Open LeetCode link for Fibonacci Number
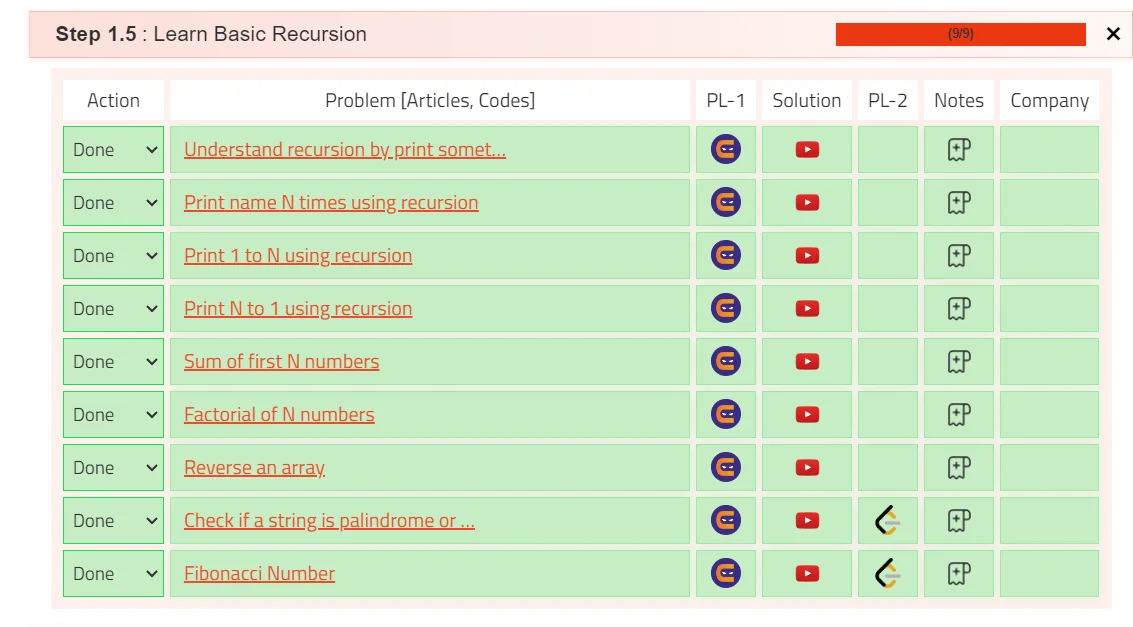The width and height of the screenshot is (1133, 627). pos(887,573)
